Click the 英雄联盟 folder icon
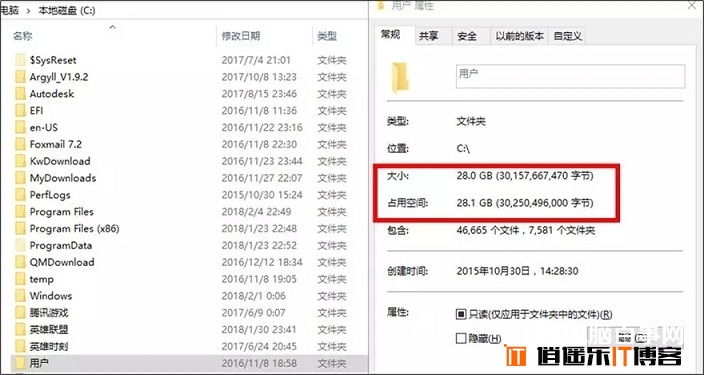Image resolution: width=704 pixels, height=375 pixels. pyautogui.click(x=20, y=330)
